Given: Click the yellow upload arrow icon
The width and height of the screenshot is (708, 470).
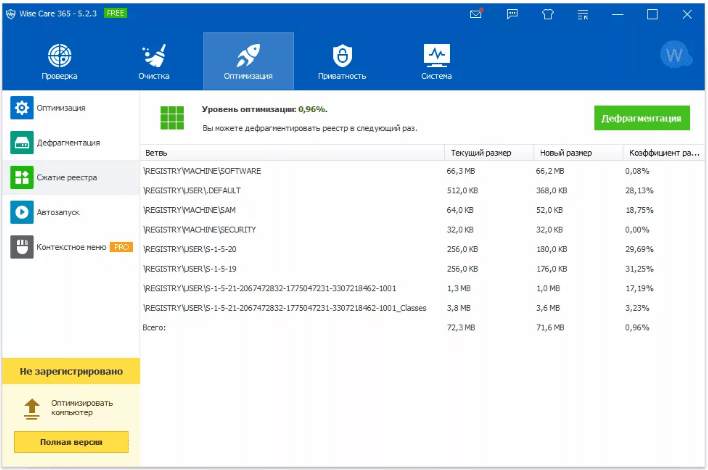Looking at the screenshot, I should click(32, 409).
